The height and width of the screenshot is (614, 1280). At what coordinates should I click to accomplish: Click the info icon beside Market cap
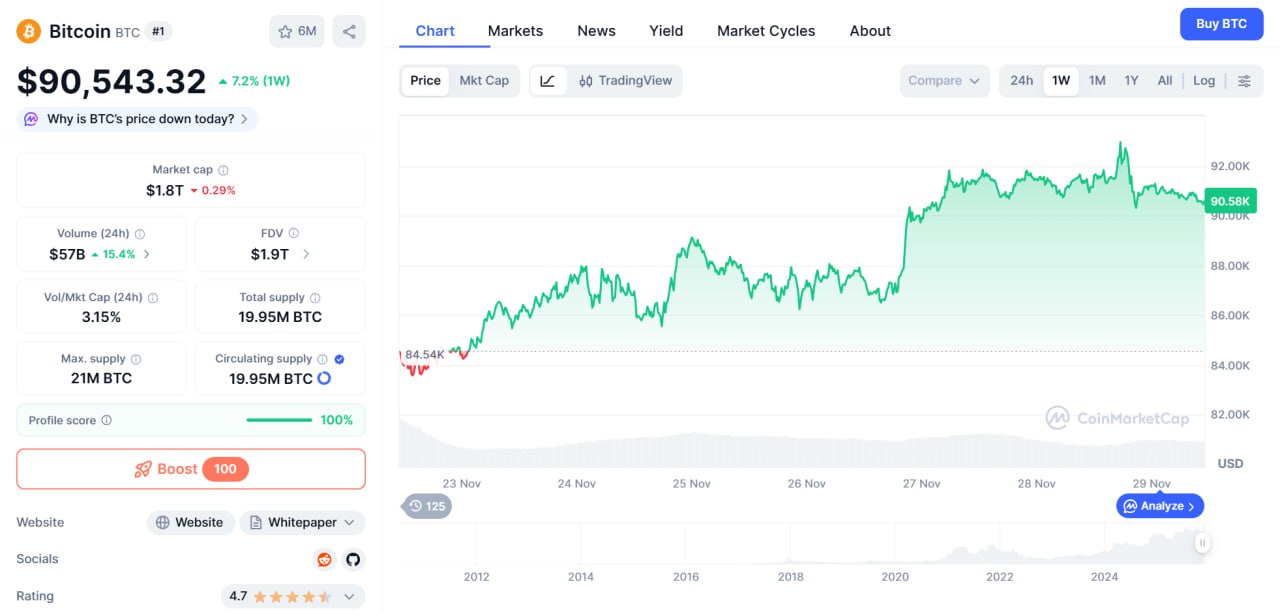pos(223,170)
